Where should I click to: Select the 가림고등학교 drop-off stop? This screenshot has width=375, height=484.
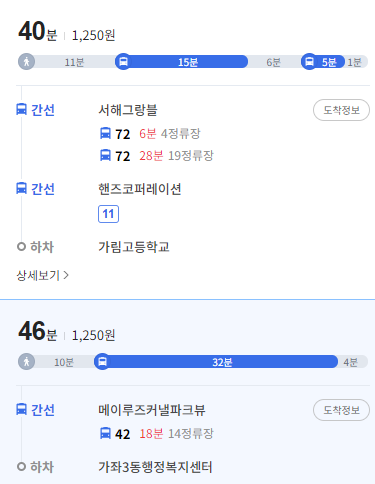click(x=134, y=247)
